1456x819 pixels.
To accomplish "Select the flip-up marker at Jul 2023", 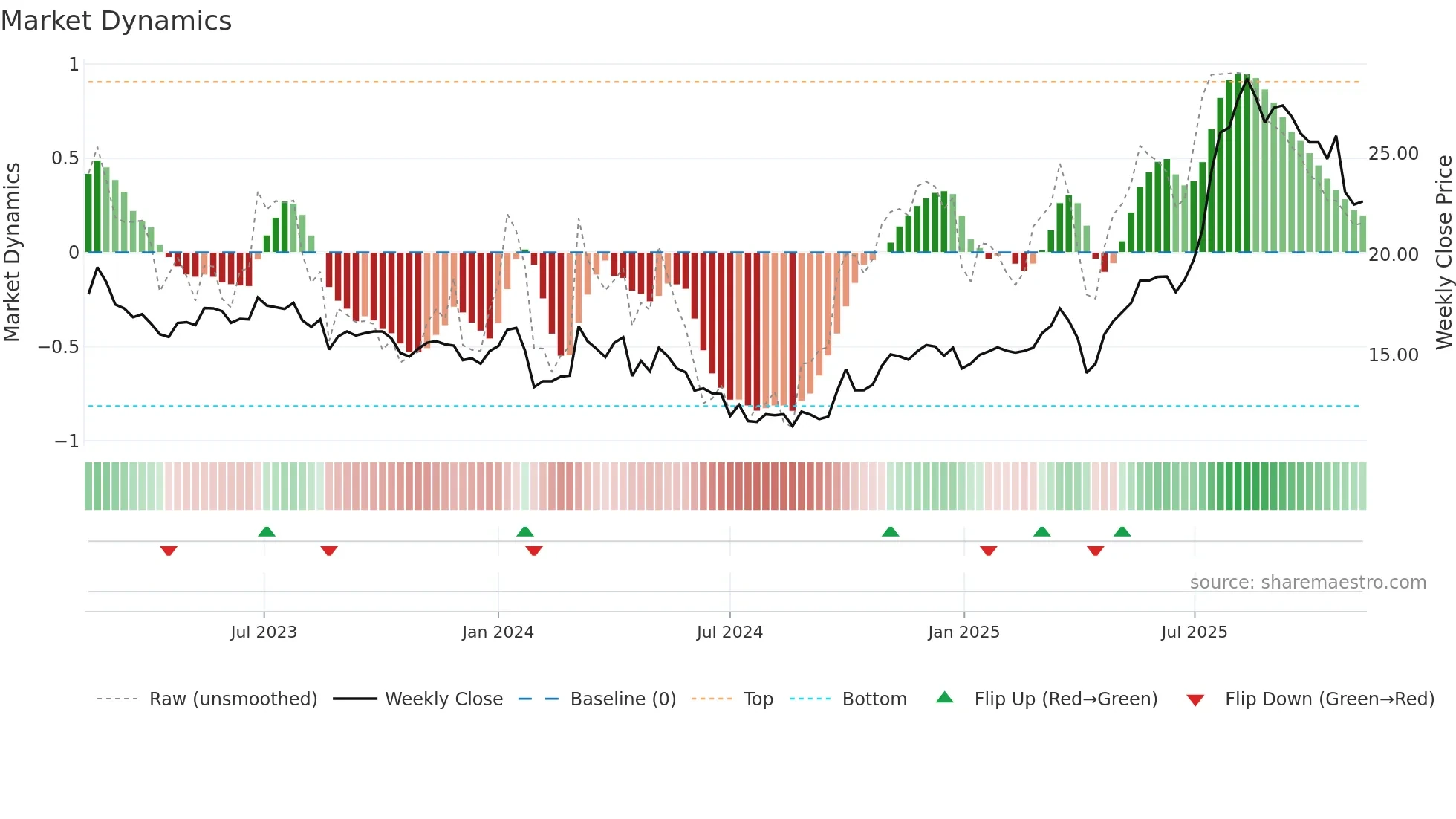I will [267, 531].
